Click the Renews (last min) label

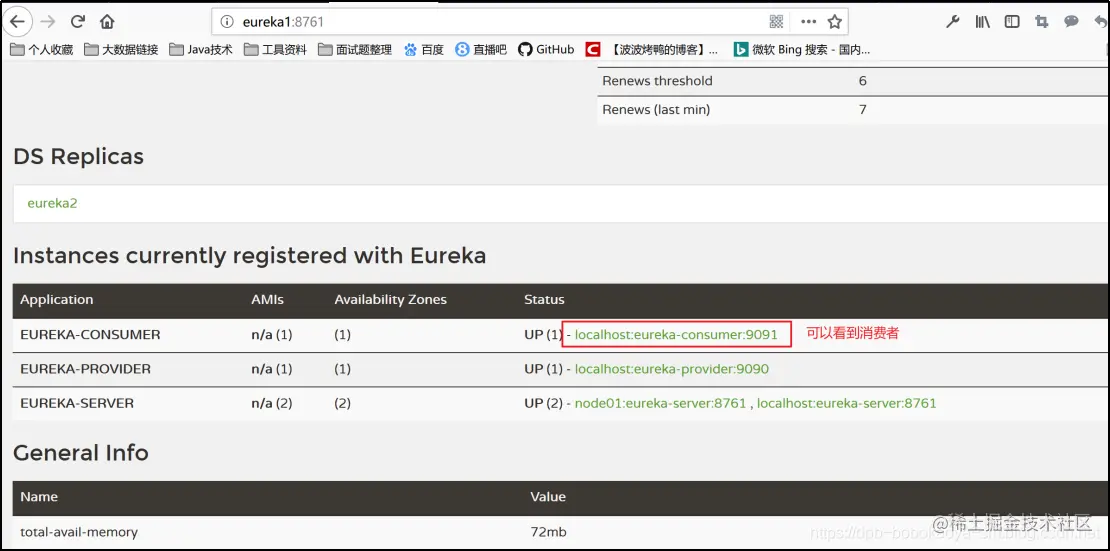[x=656, y=110]
